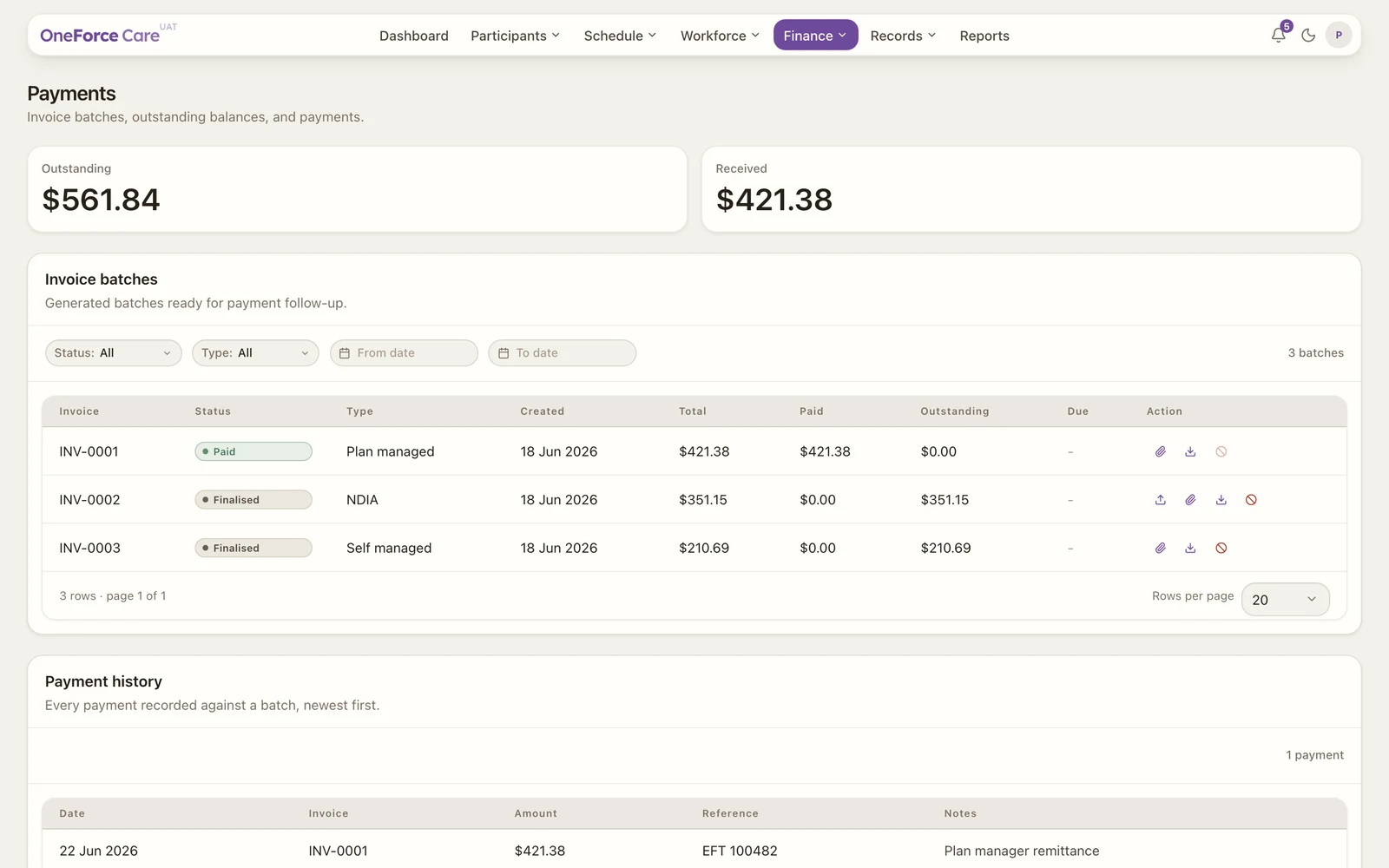The height and width of the screenshot is (868, 1389).
Task: Download invoice INV-0001 batch file
Action: pyautogui.click(x=1190, y=451)
